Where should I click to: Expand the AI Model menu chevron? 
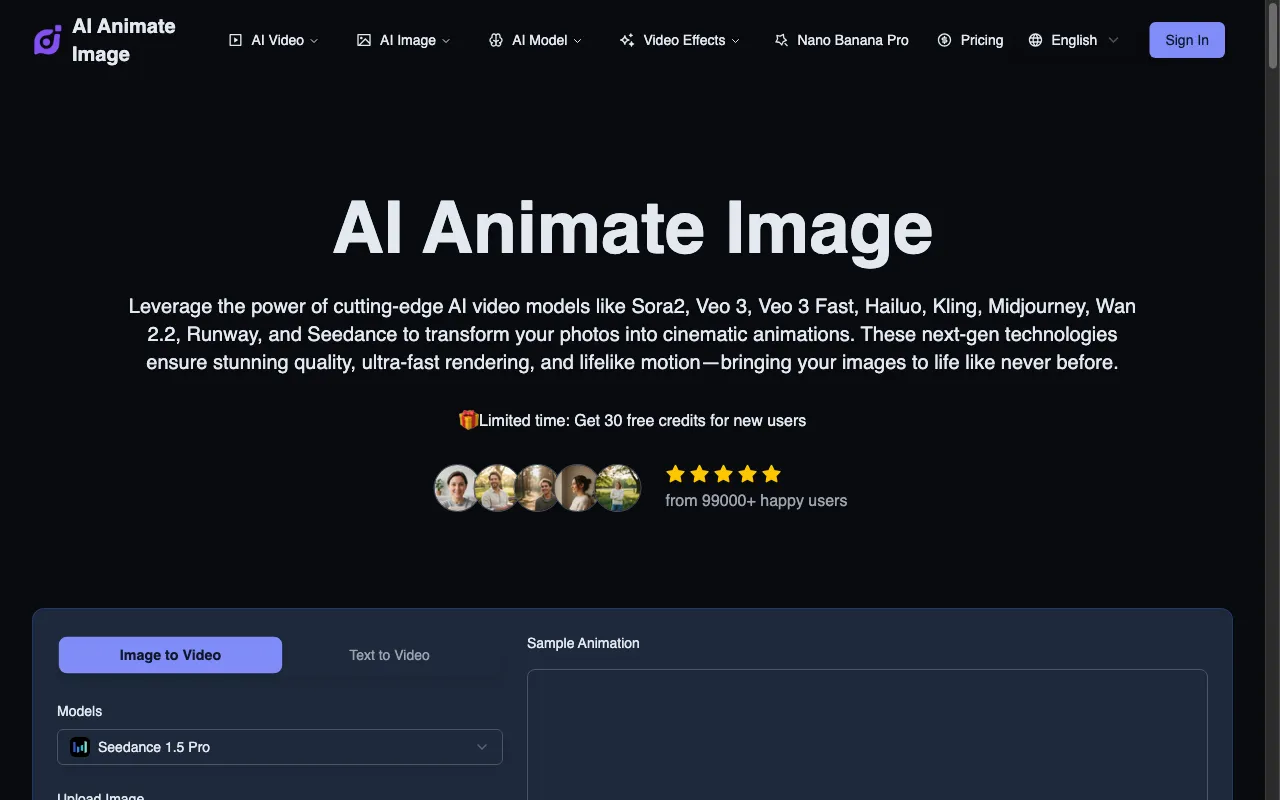(578, 41)
